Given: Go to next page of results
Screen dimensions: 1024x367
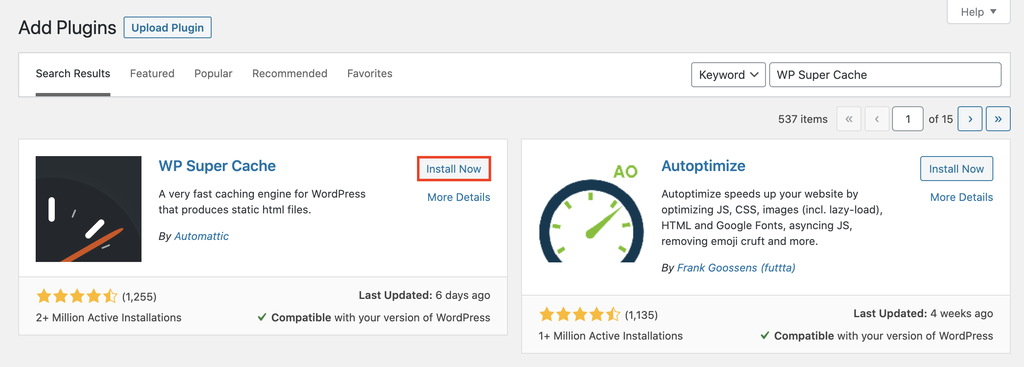Looking at the screenshot, I should (970, 119).
